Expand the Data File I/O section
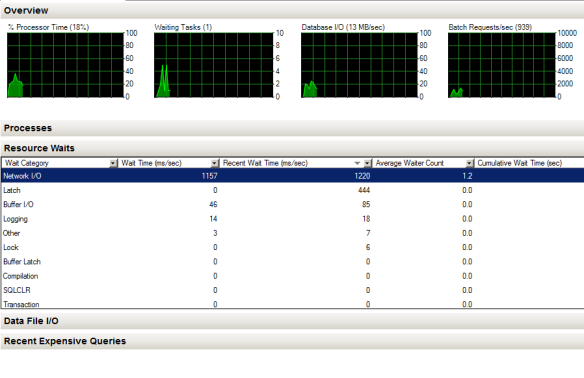The image size is (584, 378). point(292,321)
